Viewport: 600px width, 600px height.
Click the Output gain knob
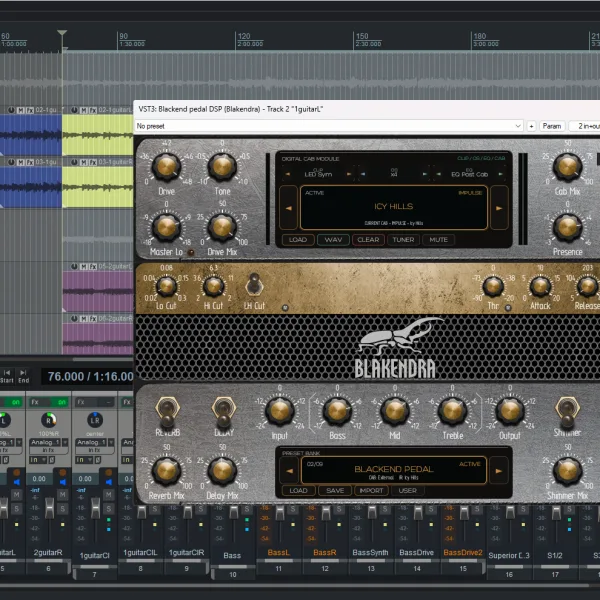(x=510, y=411)
